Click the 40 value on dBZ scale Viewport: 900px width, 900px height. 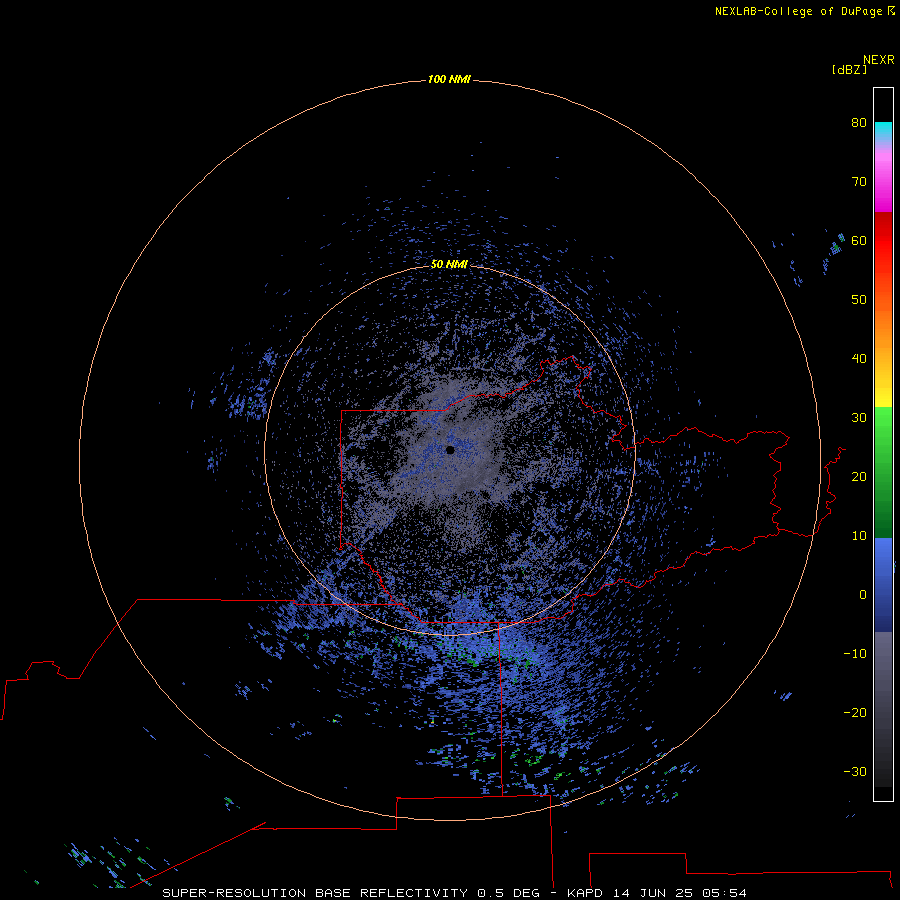point(859,359)
